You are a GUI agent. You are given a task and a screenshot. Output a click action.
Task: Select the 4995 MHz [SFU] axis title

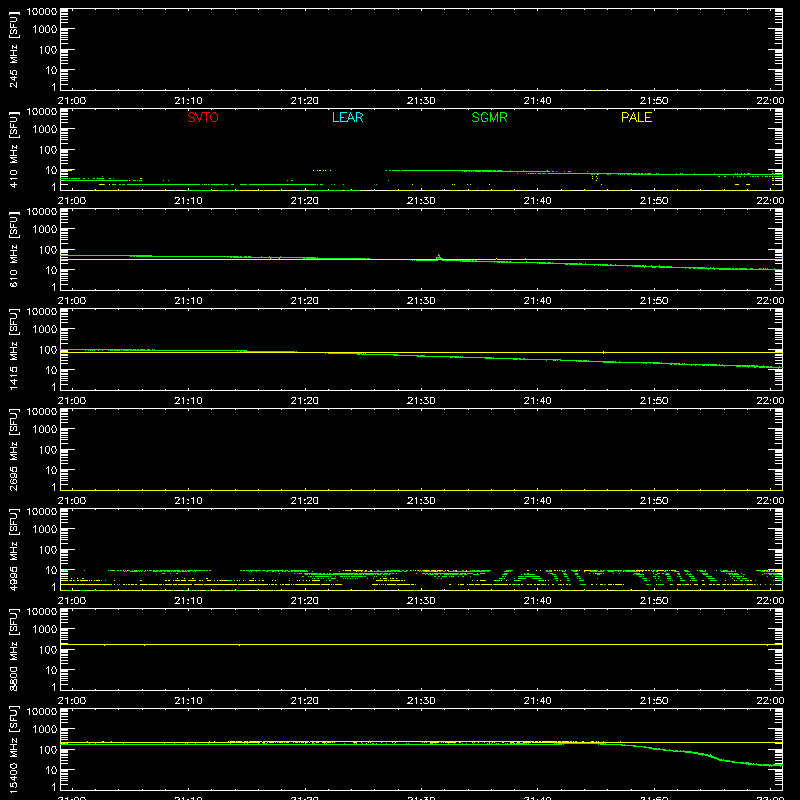coord(14,549)
